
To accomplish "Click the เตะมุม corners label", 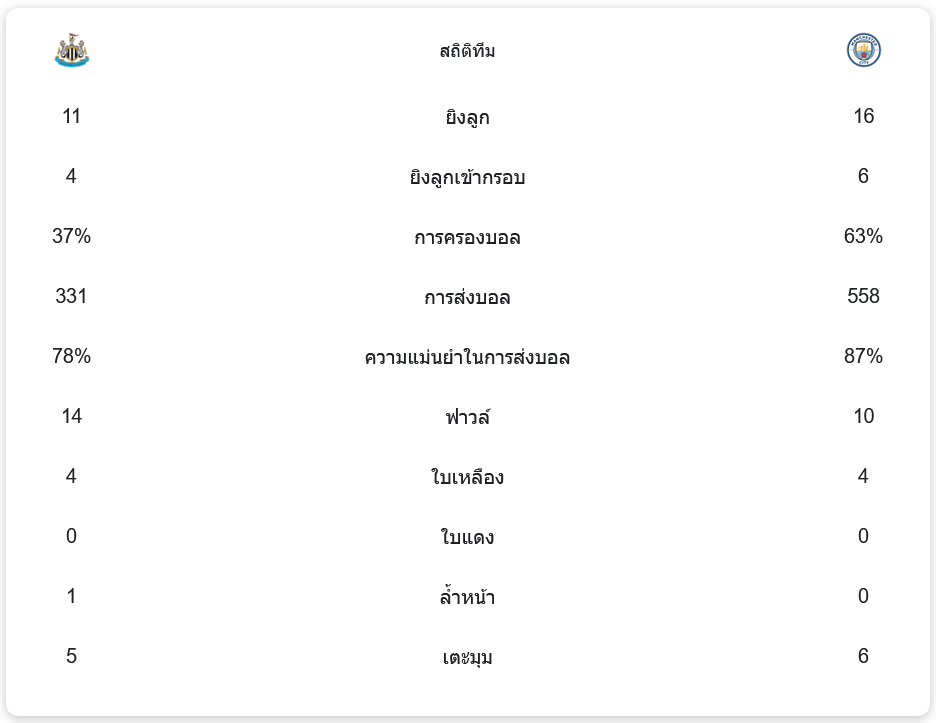I will click(x=467, y=658).
